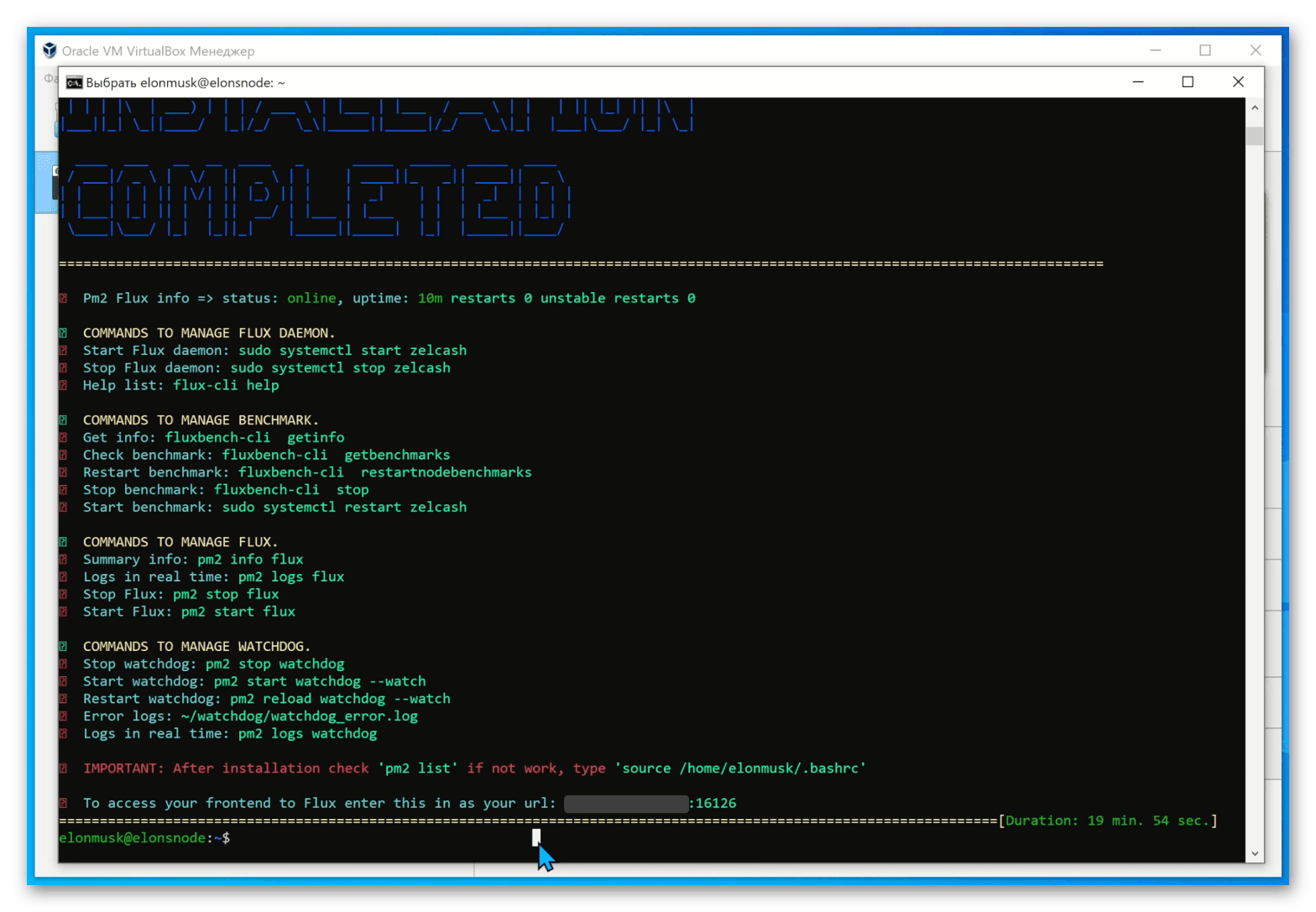This screenshot has width=1316, height=912.
Task: Click the 'getbenchmarks' command text
Action: pos(397,455)
